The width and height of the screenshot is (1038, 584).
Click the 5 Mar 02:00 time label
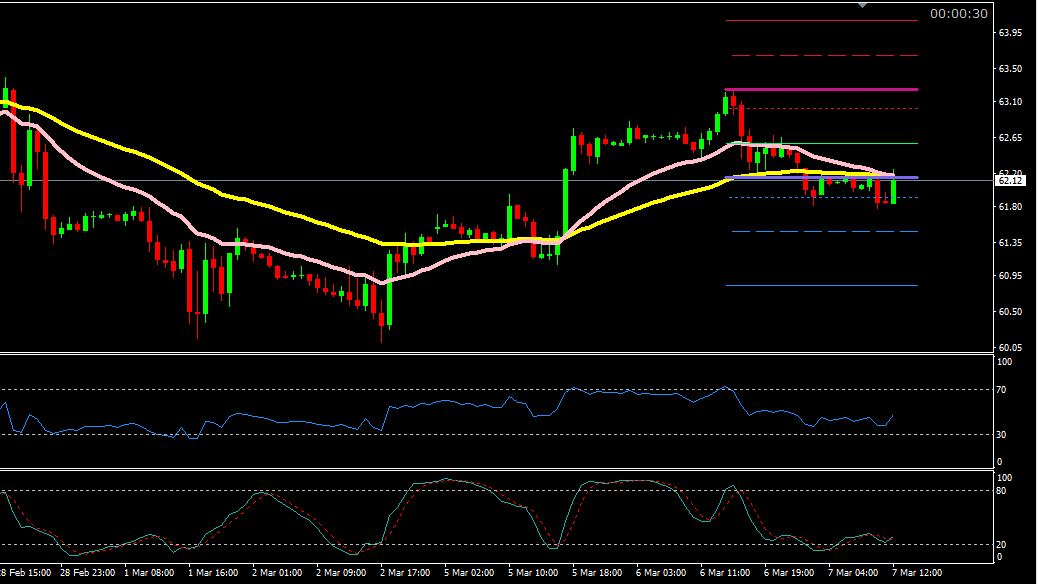point(469,573)
